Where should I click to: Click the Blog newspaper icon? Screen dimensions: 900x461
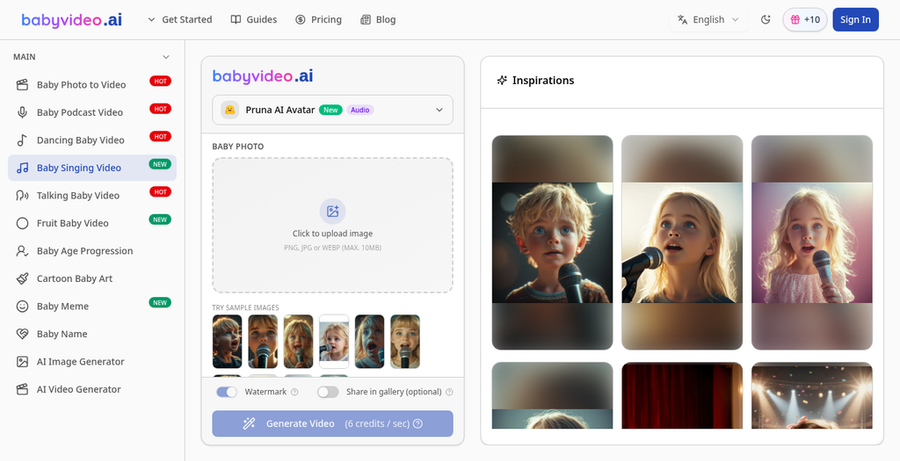pos(366,20)
